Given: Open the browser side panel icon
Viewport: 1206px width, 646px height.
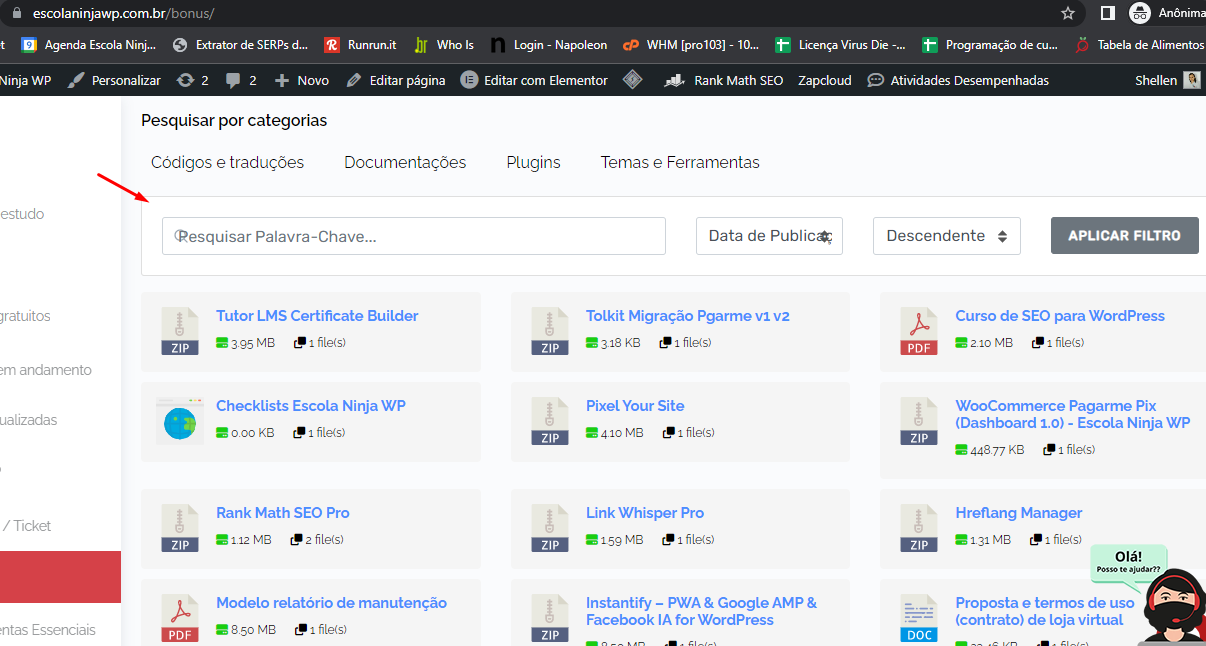Looking at the screenshot, I should coord(1108,13).
